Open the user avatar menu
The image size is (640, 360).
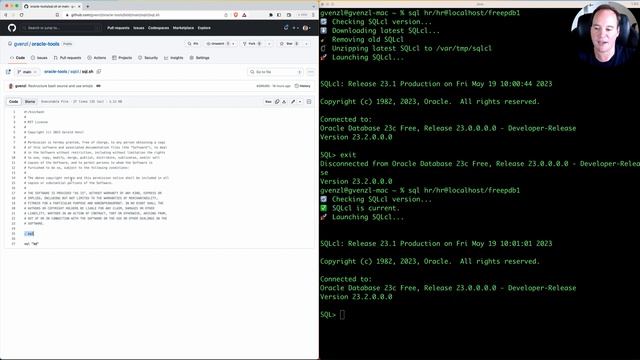[x=306, y=28]
